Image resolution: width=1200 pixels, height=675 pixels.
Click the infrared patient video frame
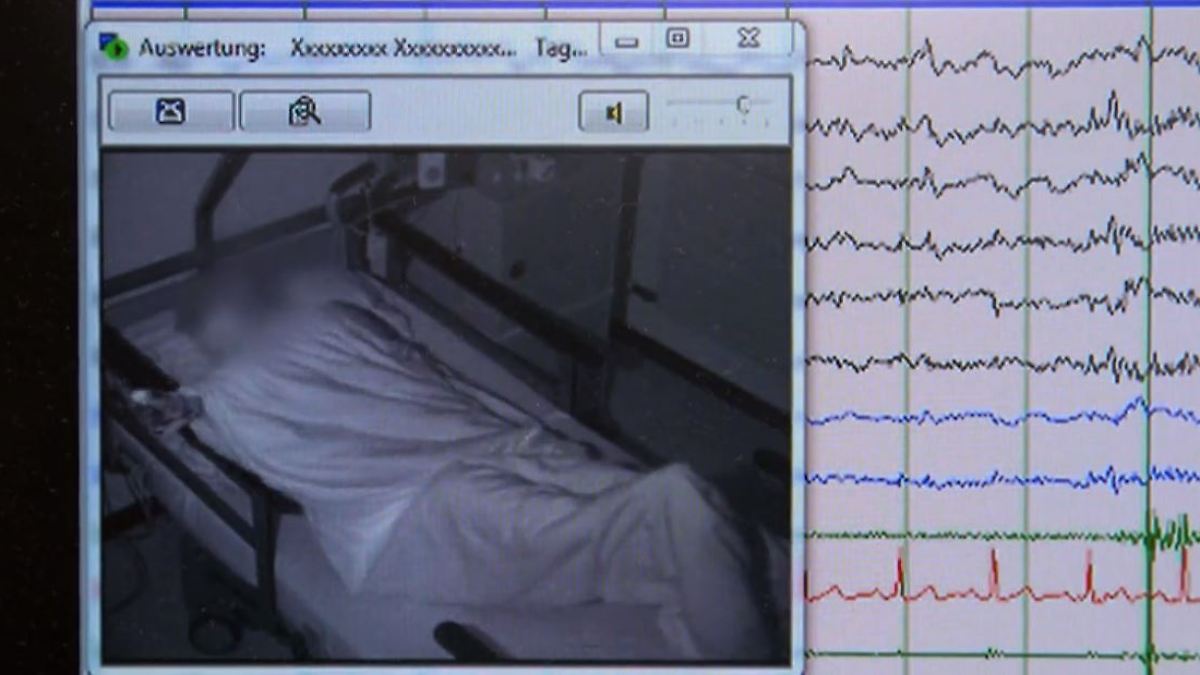pyautogui.click(x=445, y=405)
